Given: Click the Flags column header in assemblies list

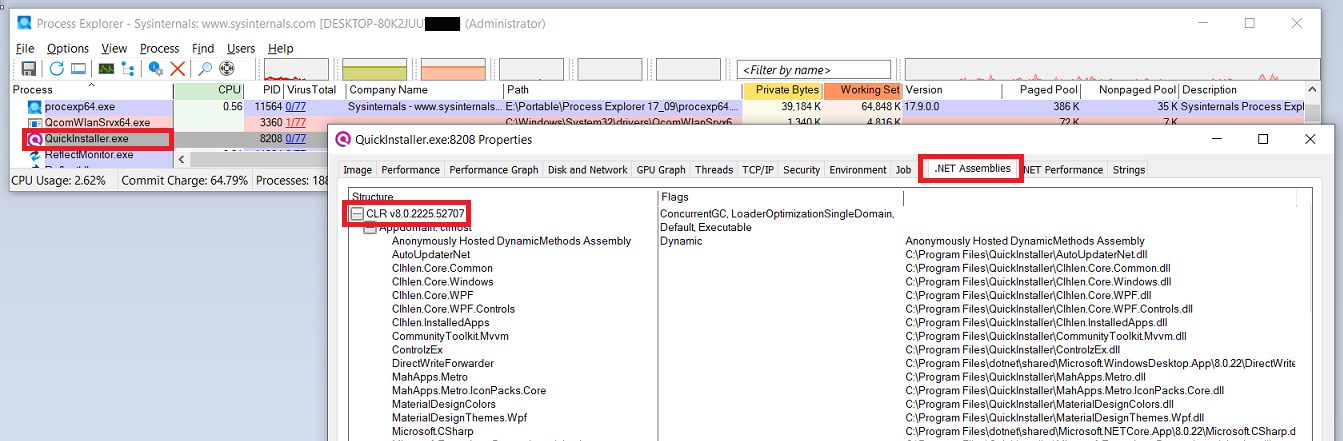Looking at the screenshot, I should tap(781, 197).
